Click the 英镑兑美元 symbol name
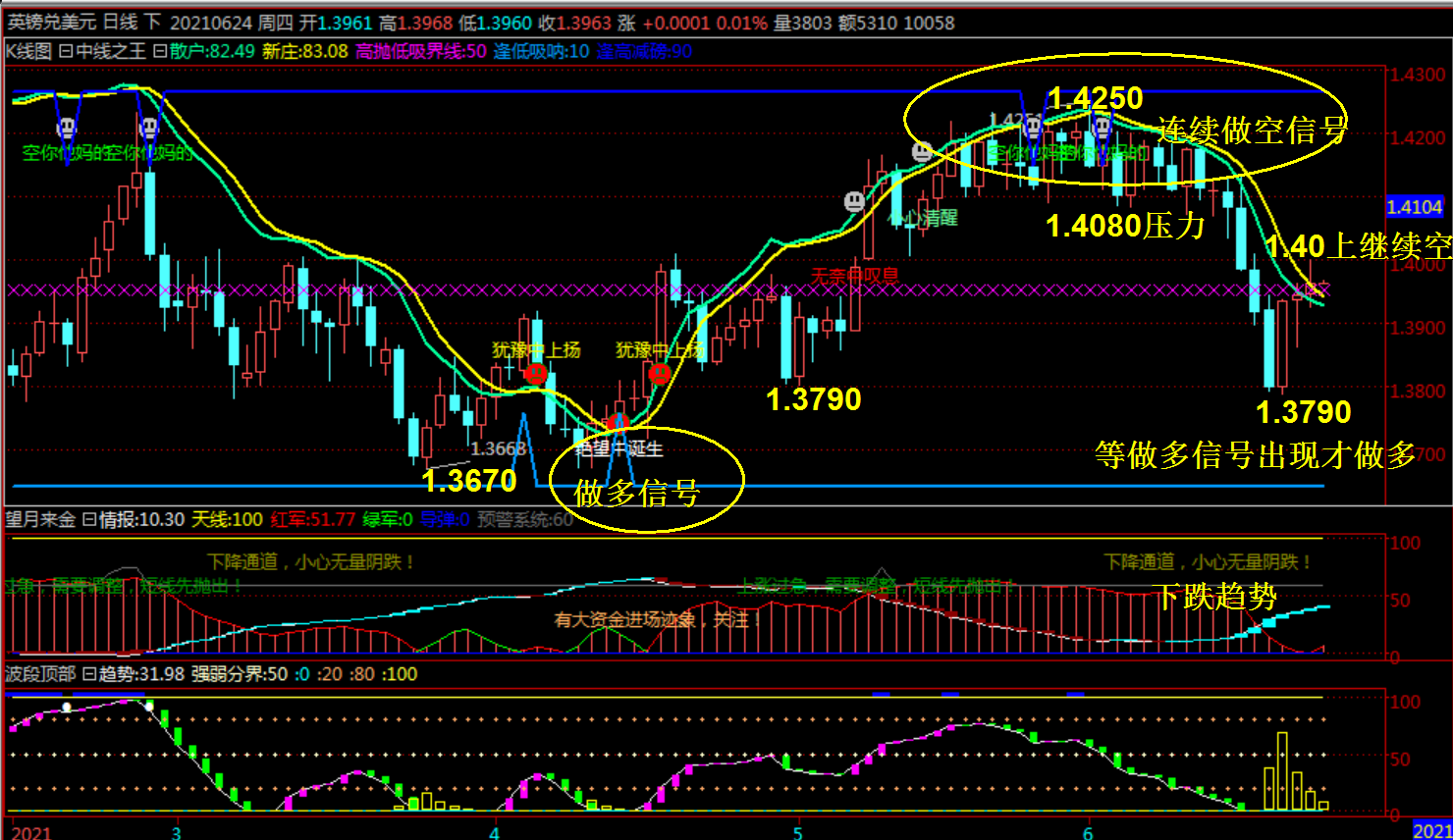The width and height of the screenshot is (1453, 840). (52, 22)
